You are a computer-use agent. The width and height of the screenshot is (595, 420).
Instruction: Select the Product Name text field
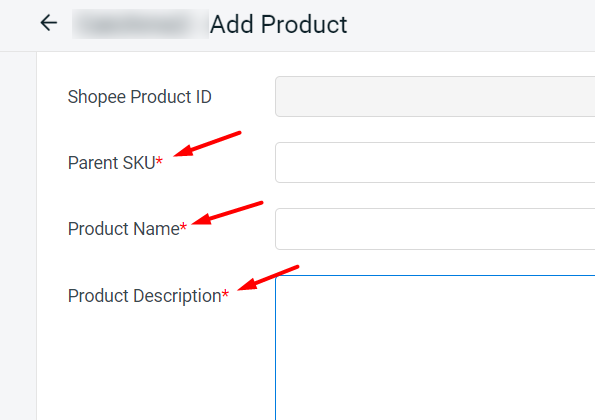(435, 229)
